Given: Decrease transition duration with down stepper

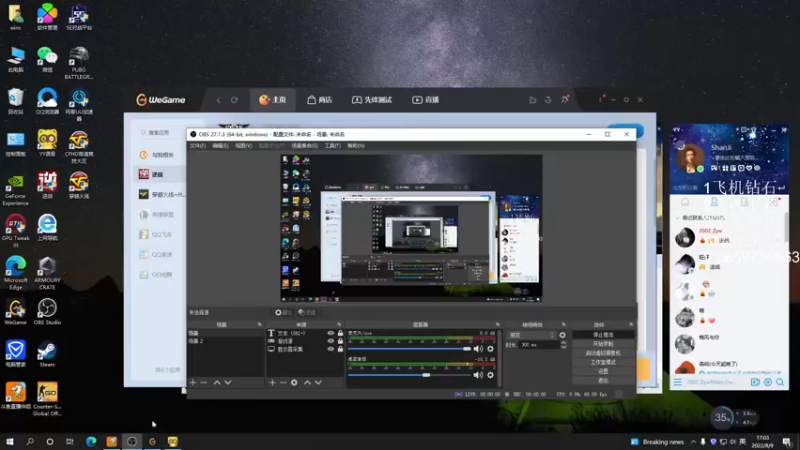Looking at the screenshot, I should 563,347.
